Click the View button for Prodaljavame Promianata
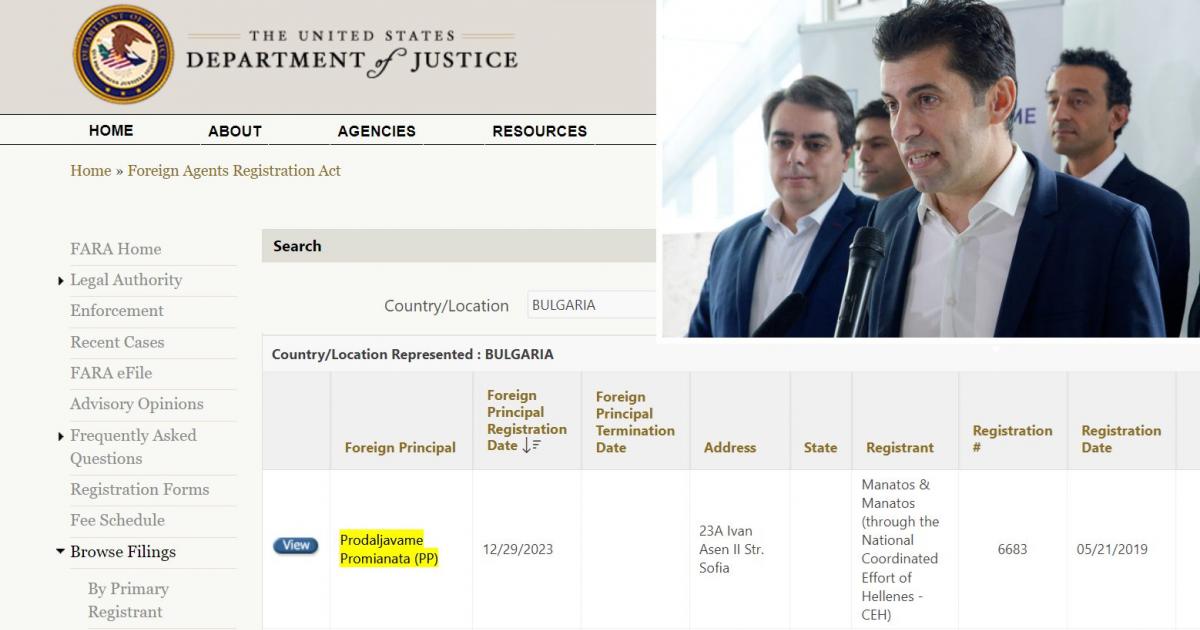The image size is (1200, 630). [296, 545]
